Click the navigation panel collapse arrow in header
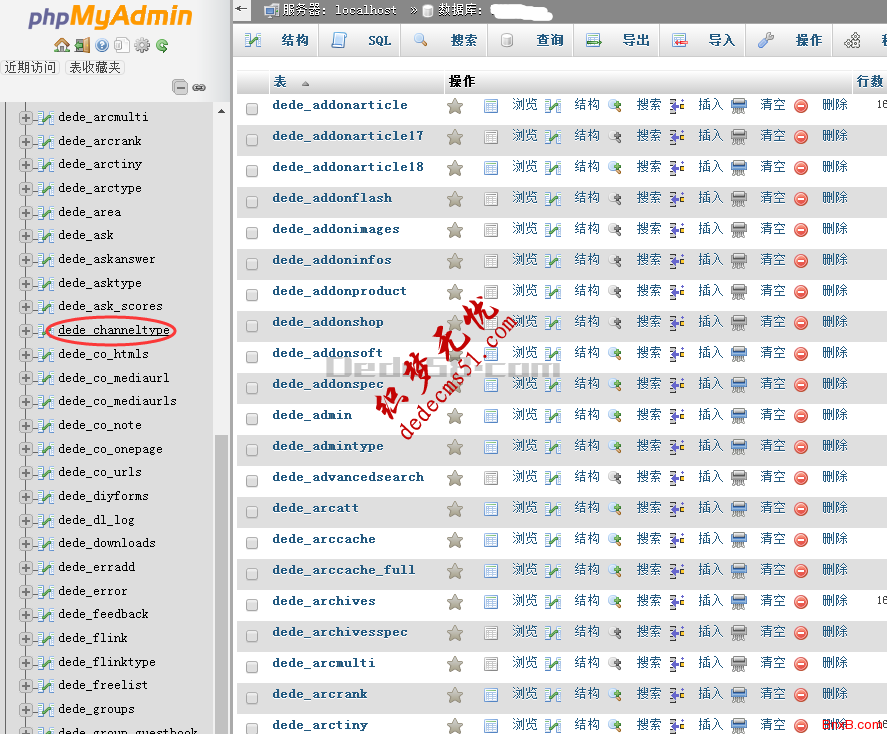The image size is (887, 734). [242, 8]
